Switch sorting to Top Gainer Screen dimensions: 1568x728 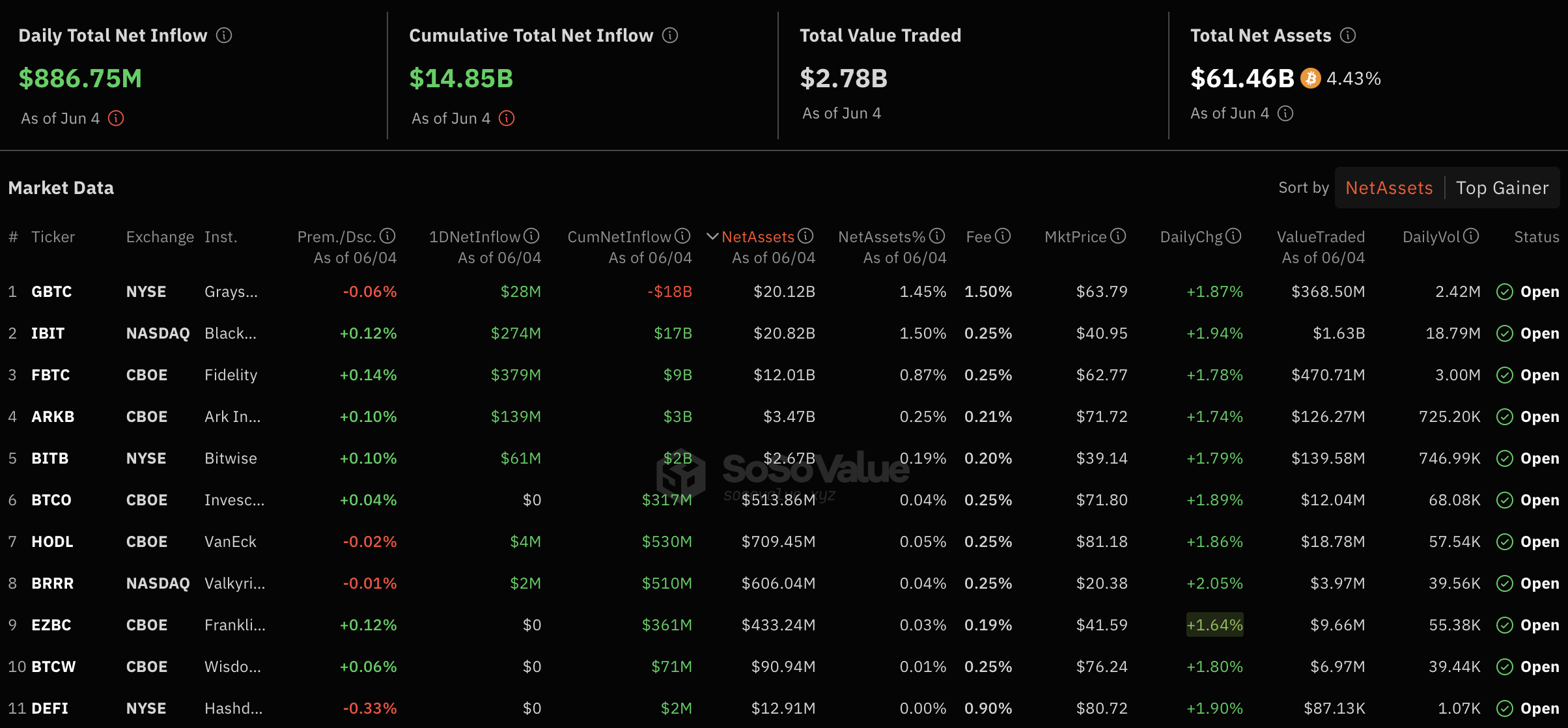tap(1503, 188)
